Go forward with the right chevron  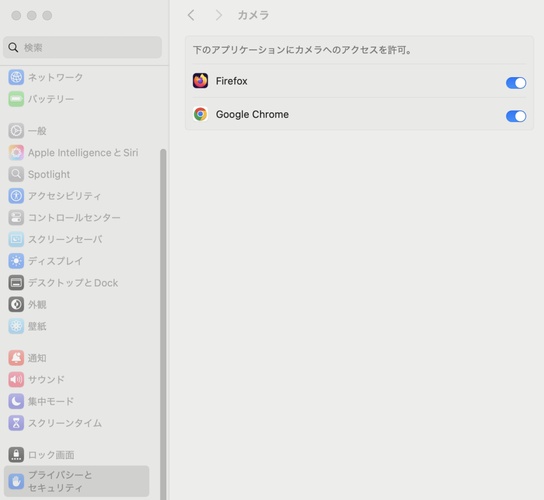point(218,15)
